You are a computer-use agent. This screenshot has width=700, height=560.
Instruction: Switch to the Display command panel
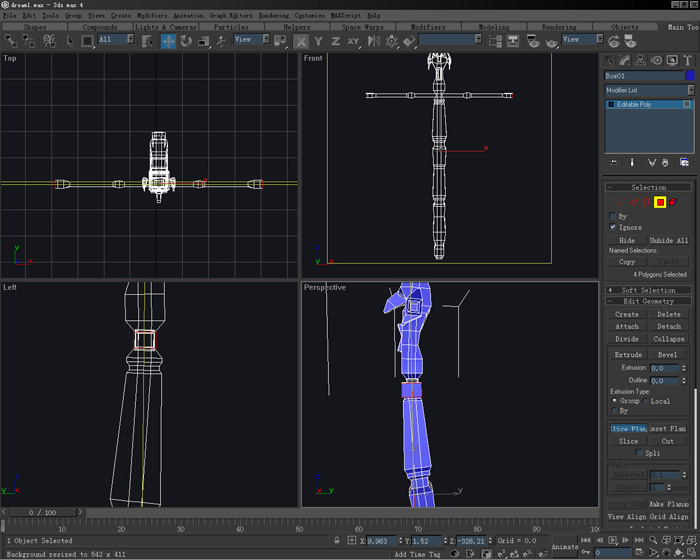pyautogui.click(x=672, y=61)
